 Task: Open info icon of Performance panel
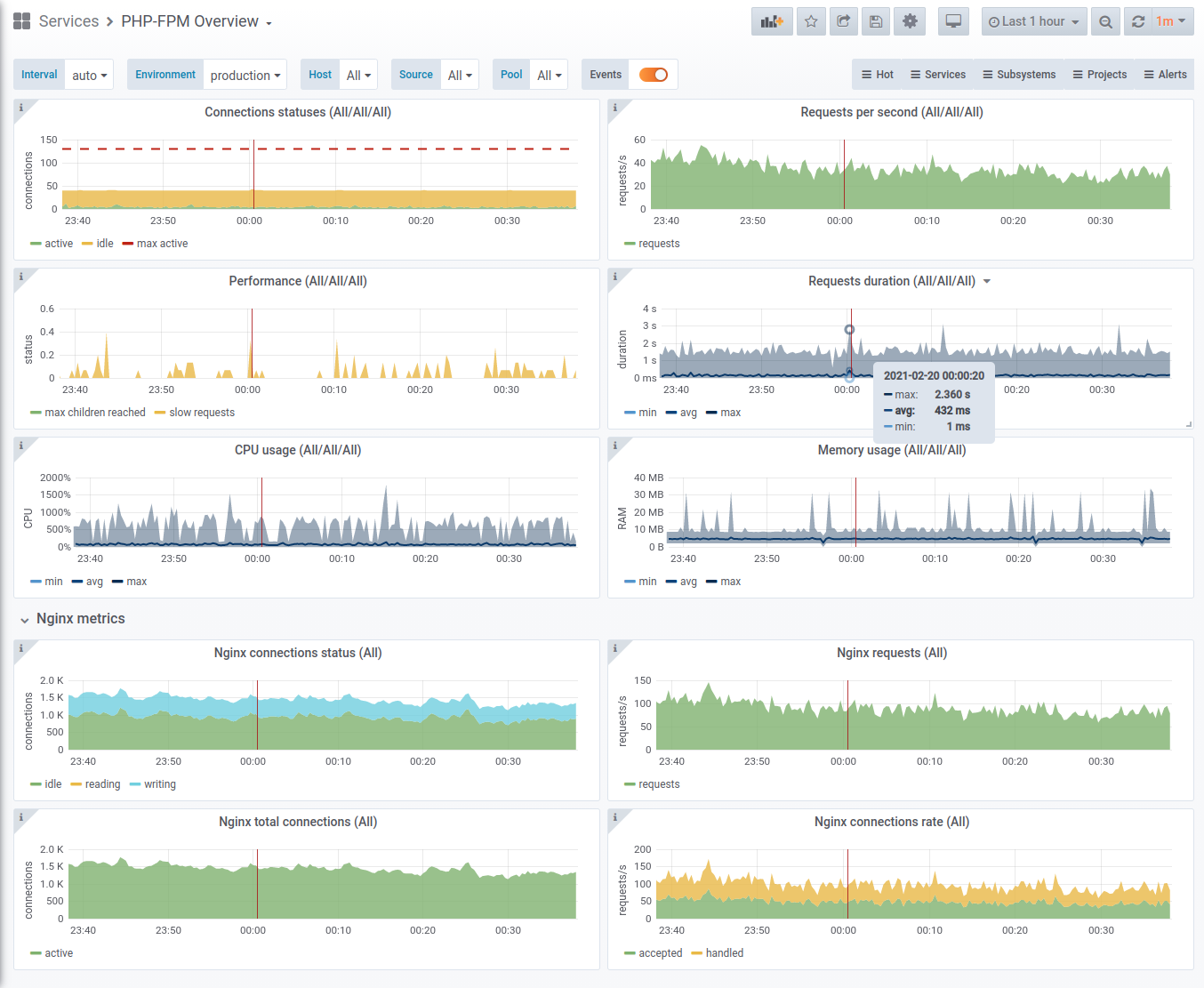coord(20,276)
